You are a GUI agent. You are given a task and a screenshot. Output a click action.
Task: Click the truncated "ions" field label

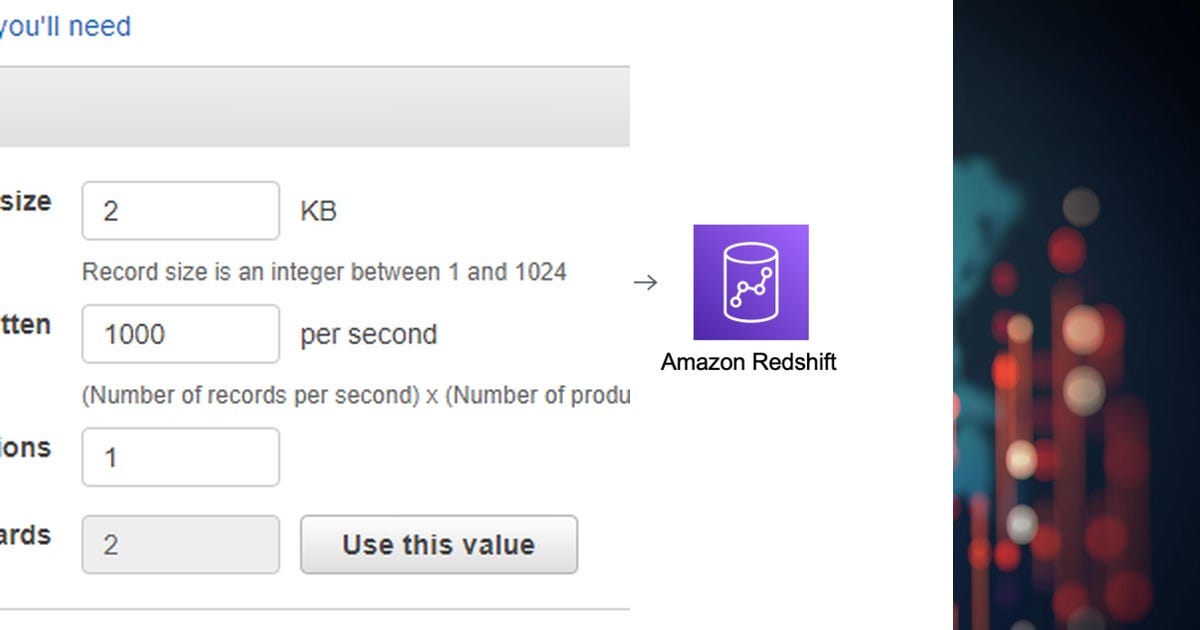(x=25, y=447)
